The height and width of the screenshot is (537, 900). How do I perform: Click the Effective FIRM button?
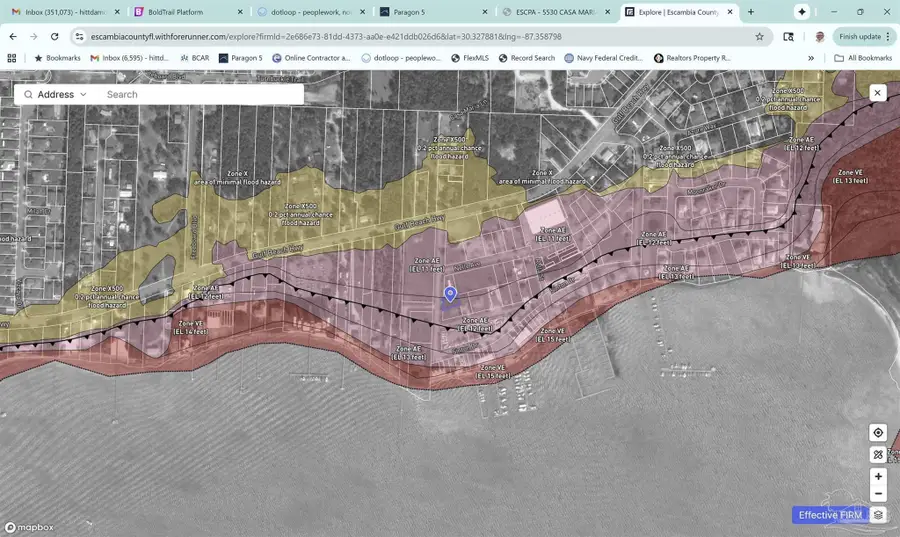pyautogui.click(x=829, y=515)
